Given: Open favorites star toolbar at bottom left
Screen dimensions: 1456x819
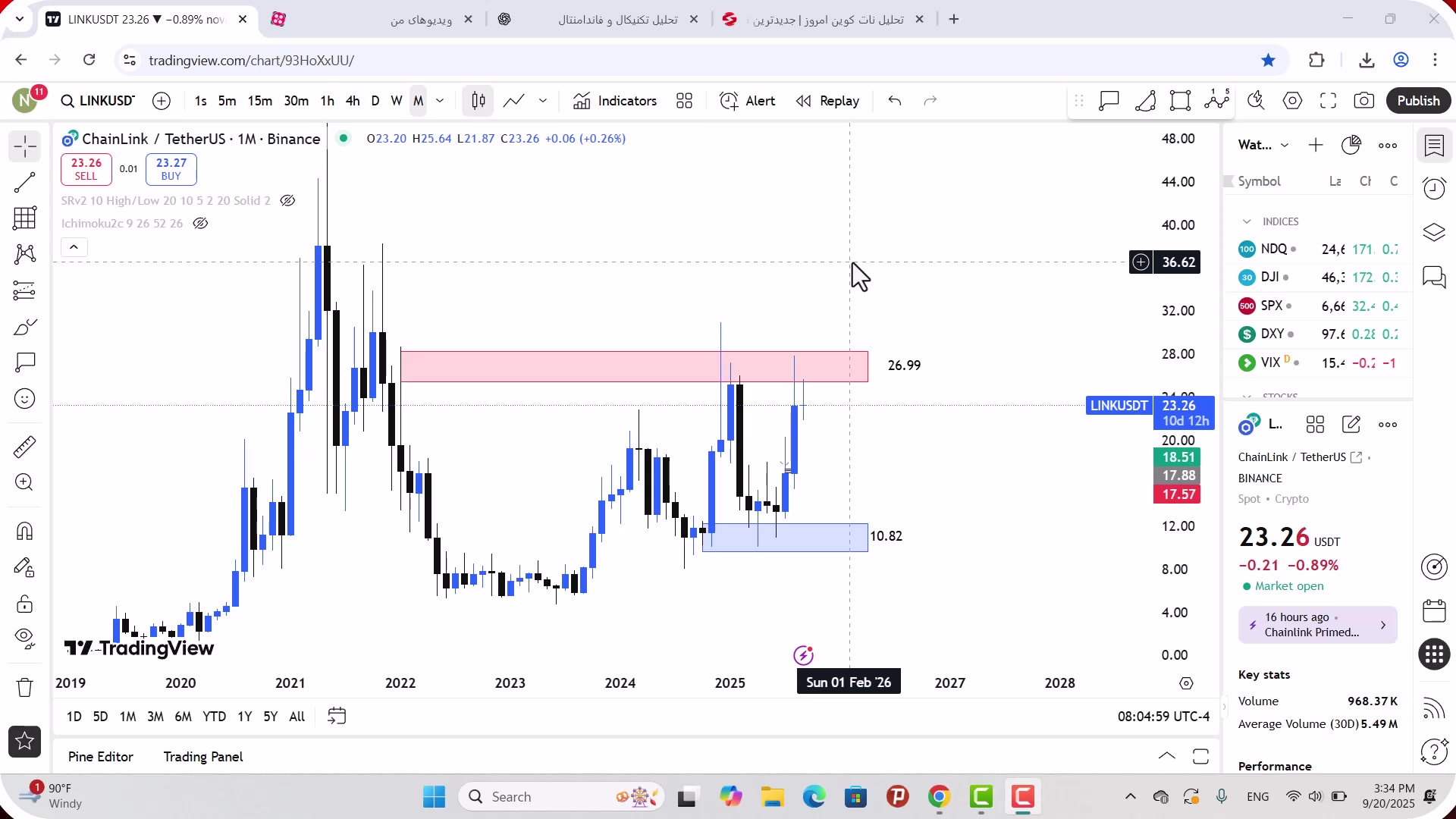Looking at the screenshot, I should coord(25,742).
